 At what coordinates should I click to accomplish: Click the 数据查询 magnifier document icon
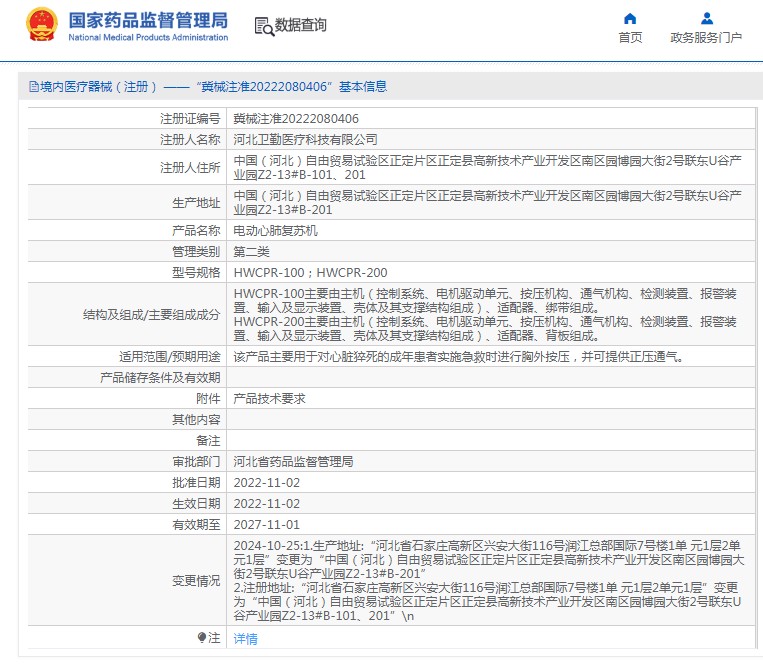pos(264,26)
